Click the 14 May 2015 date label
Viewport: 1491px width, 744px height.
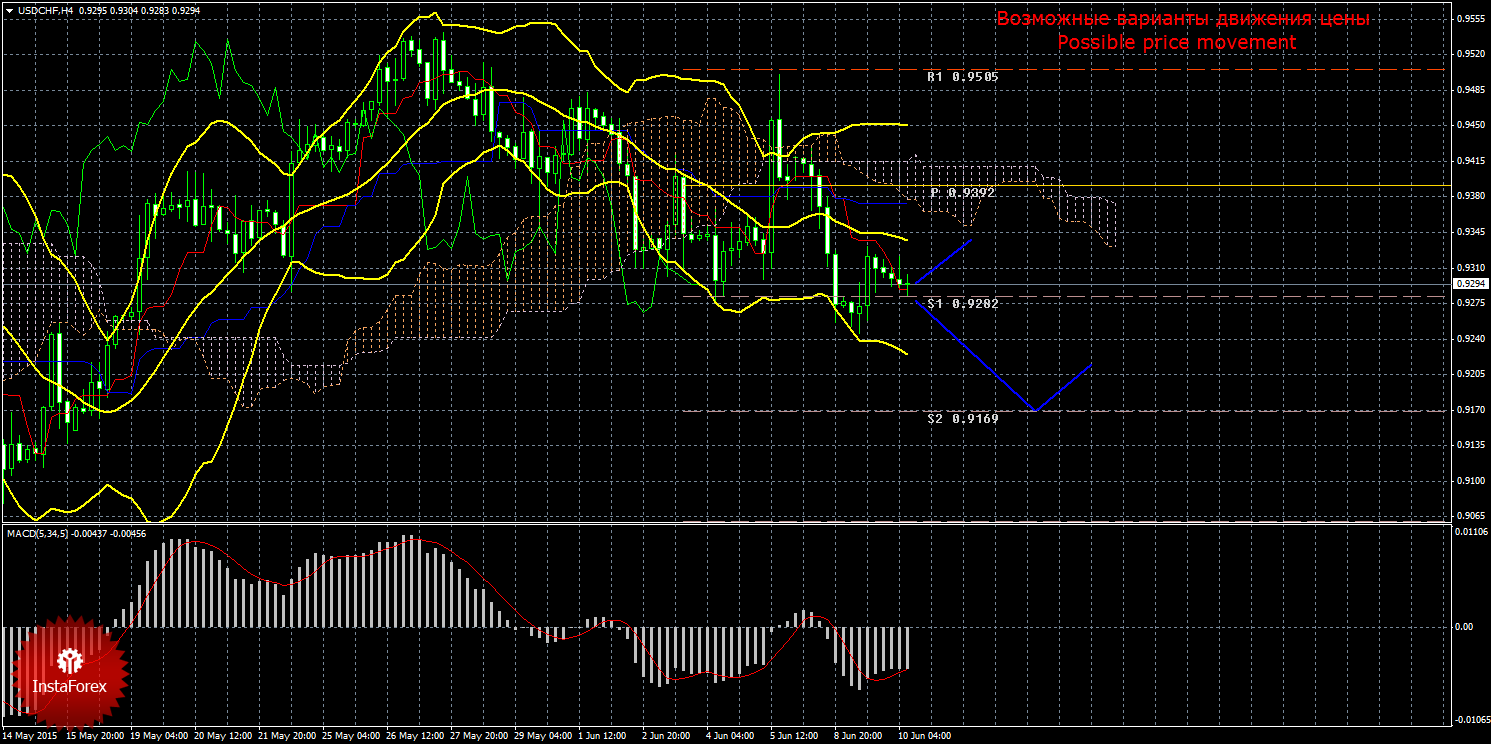click(29, 736)
